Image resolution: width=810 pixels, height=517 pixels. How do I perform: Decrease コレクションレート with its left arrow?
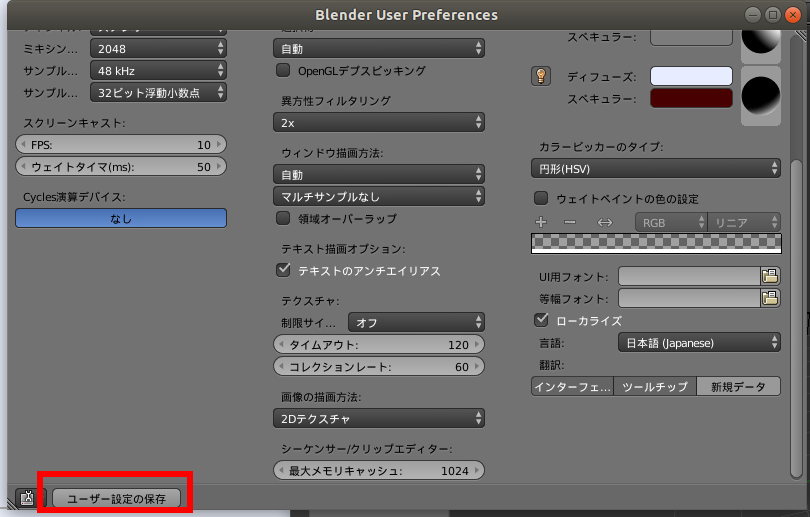click(281, 366)
